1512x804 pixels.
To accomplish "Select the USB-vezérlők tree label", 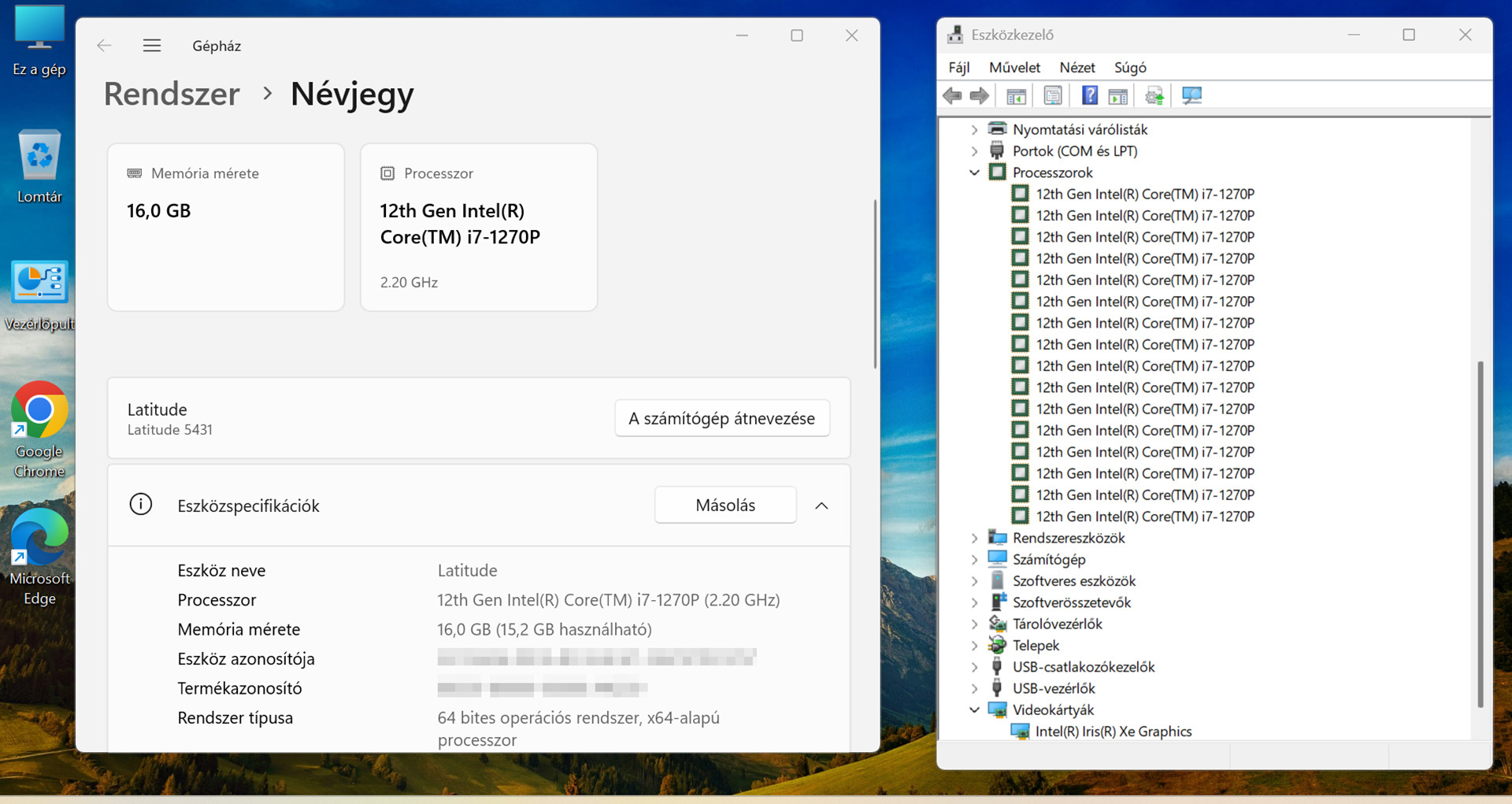I will (x=1054, y=688).
